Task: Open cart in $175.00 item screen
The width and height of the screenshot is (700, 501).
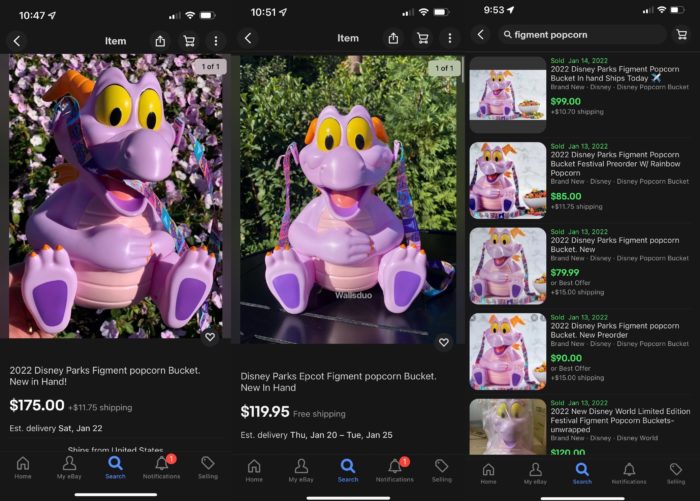Action: pos(189,41)
